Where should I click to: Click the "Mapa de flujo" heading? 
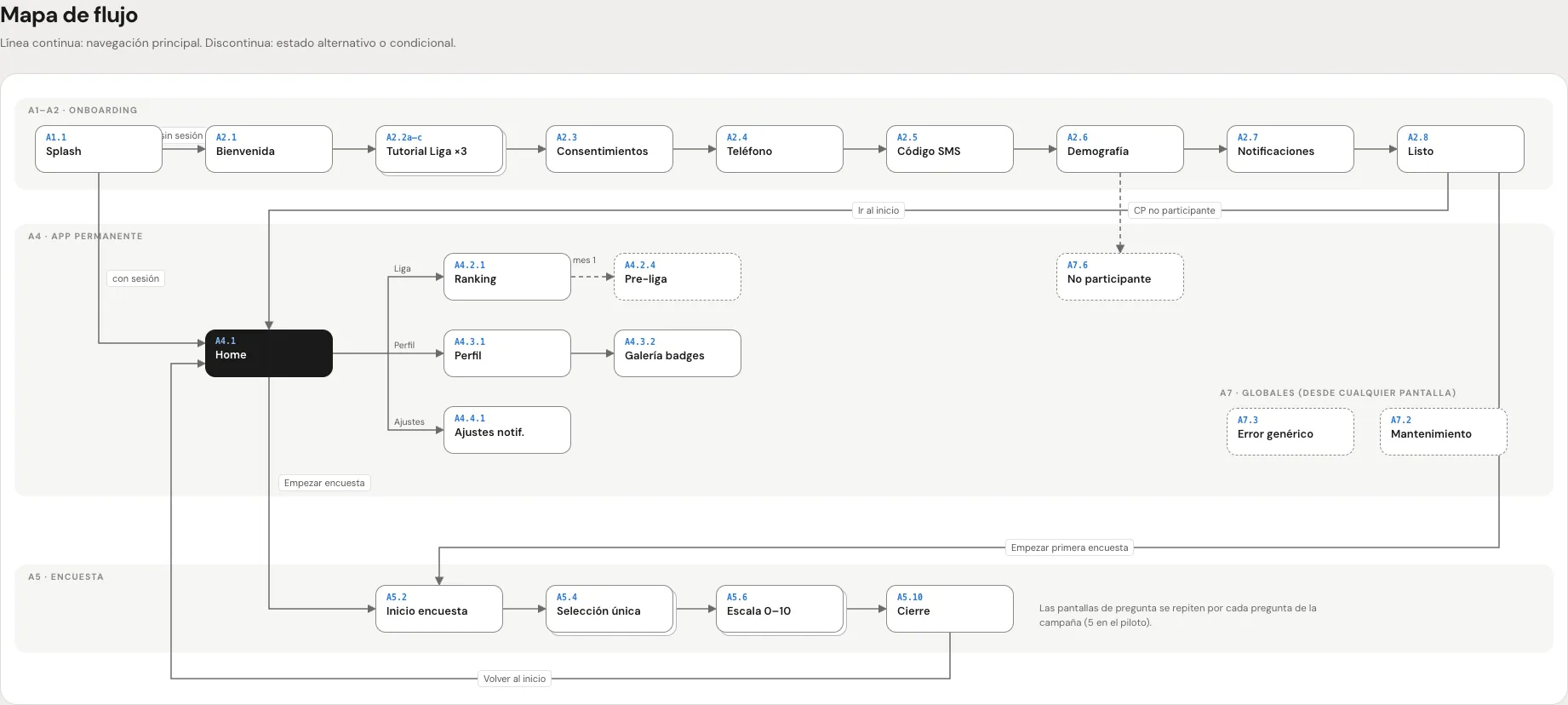point(69,14)
